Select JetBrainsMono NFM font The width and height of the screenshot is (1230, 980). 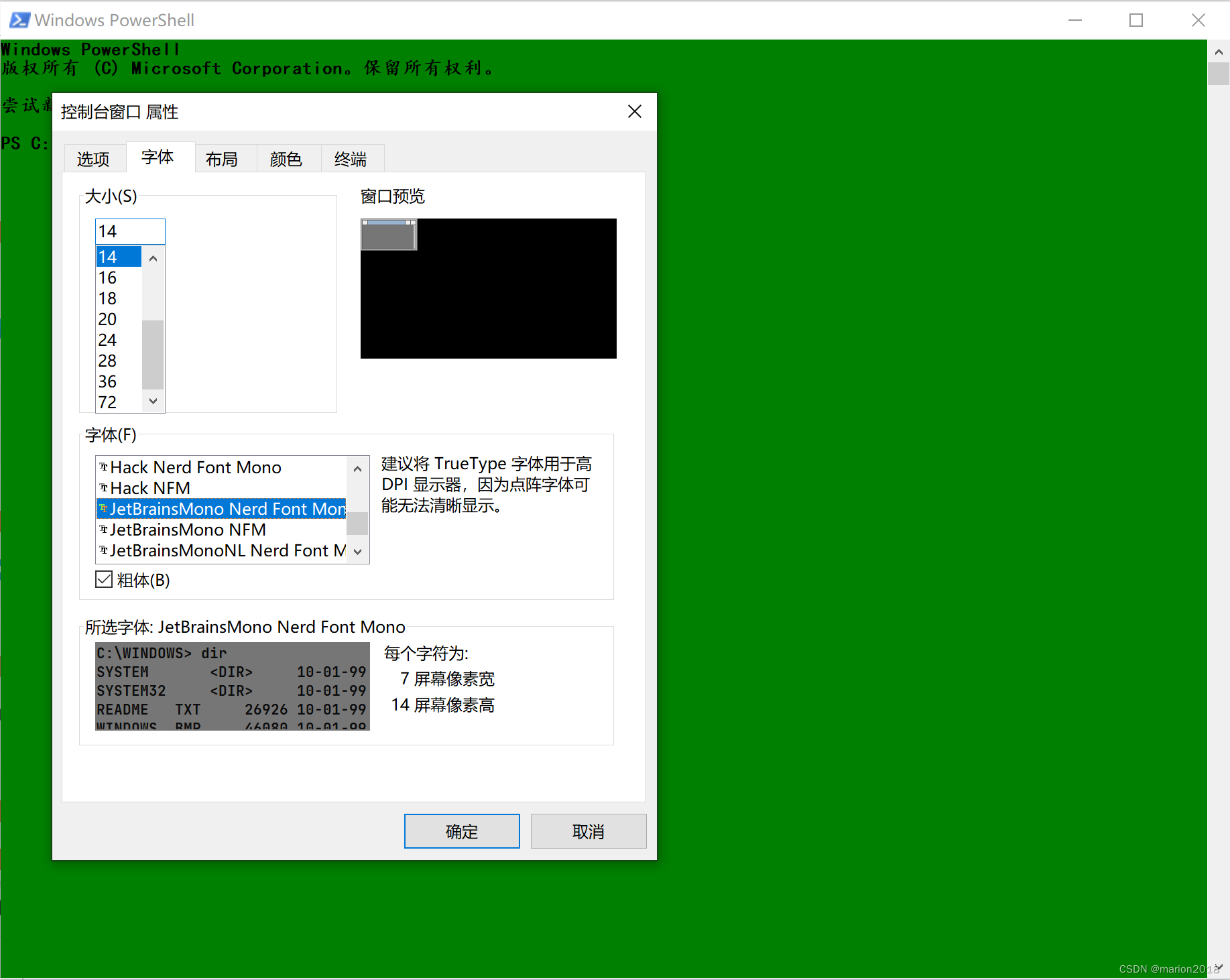click(x=188, y=530)
